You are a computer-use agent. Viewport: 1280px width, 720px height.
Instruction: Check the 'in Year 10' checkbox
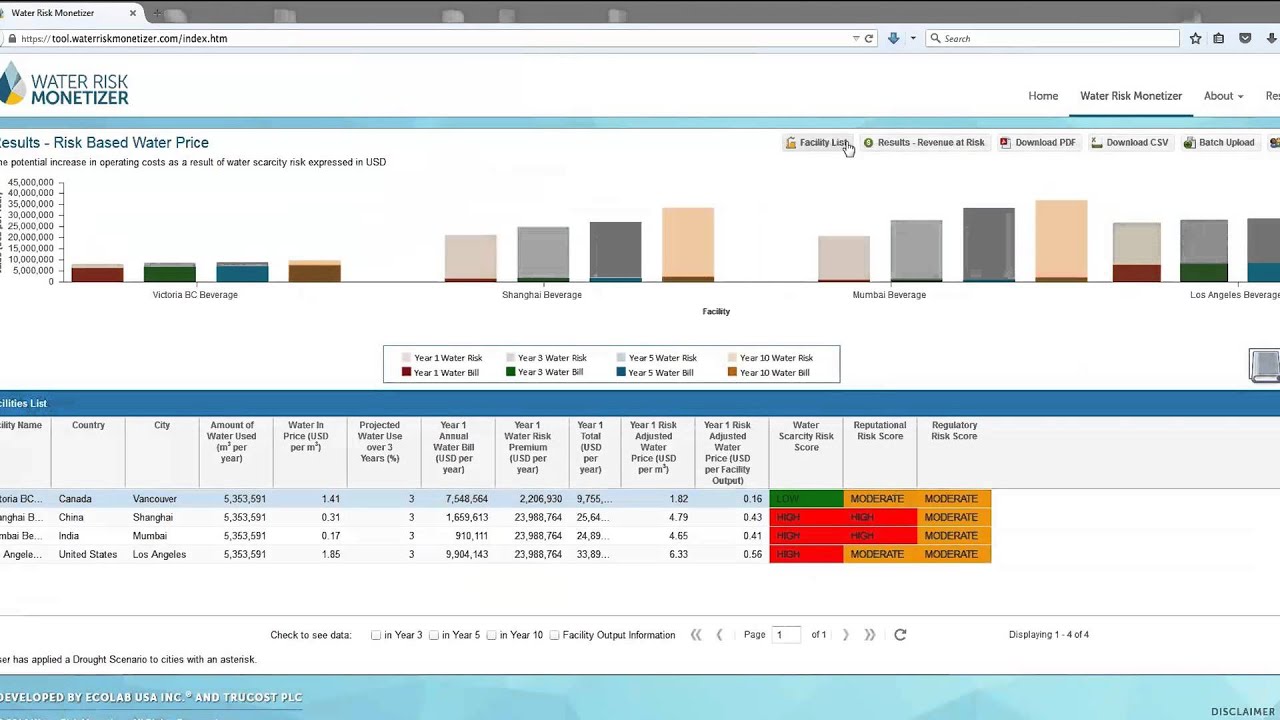coord(492,635)
